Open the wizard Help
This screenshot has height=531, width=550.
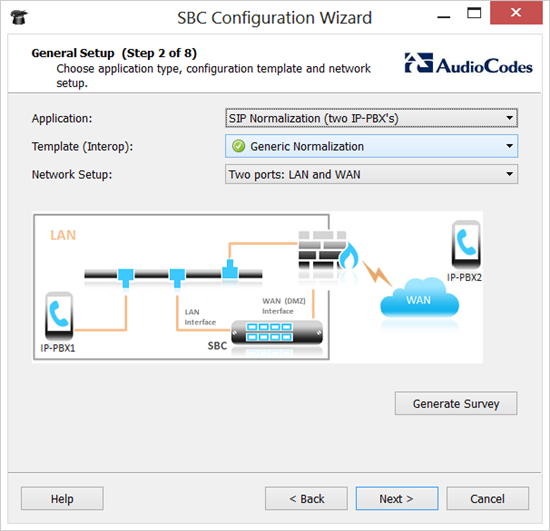point(62,498)
